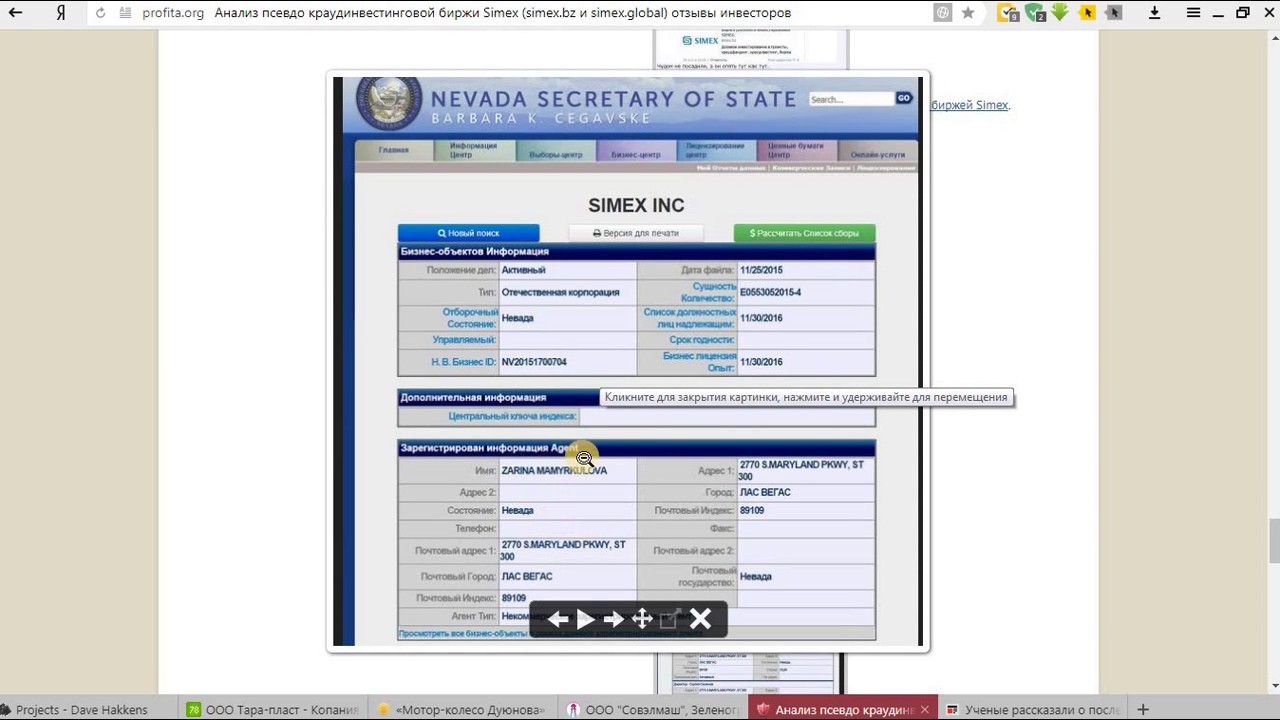The image size is (1280, 720).
Task: Close the lightbox with the X
Action: 700,619
